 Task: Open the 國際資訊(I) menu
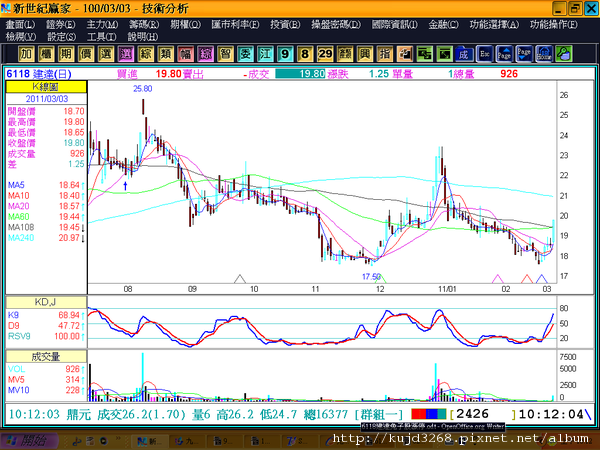pos(395,24)
